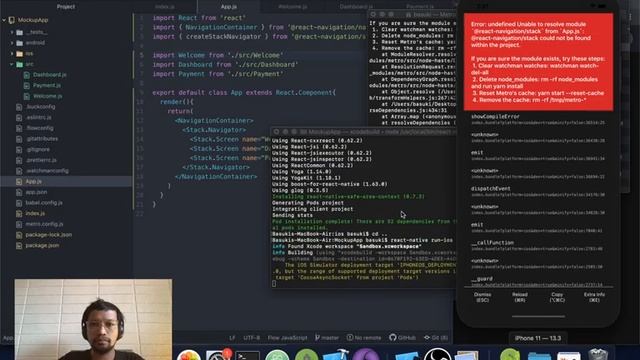Open index.js in the project tree
The image size is (640, 360).
coord(35,213)
